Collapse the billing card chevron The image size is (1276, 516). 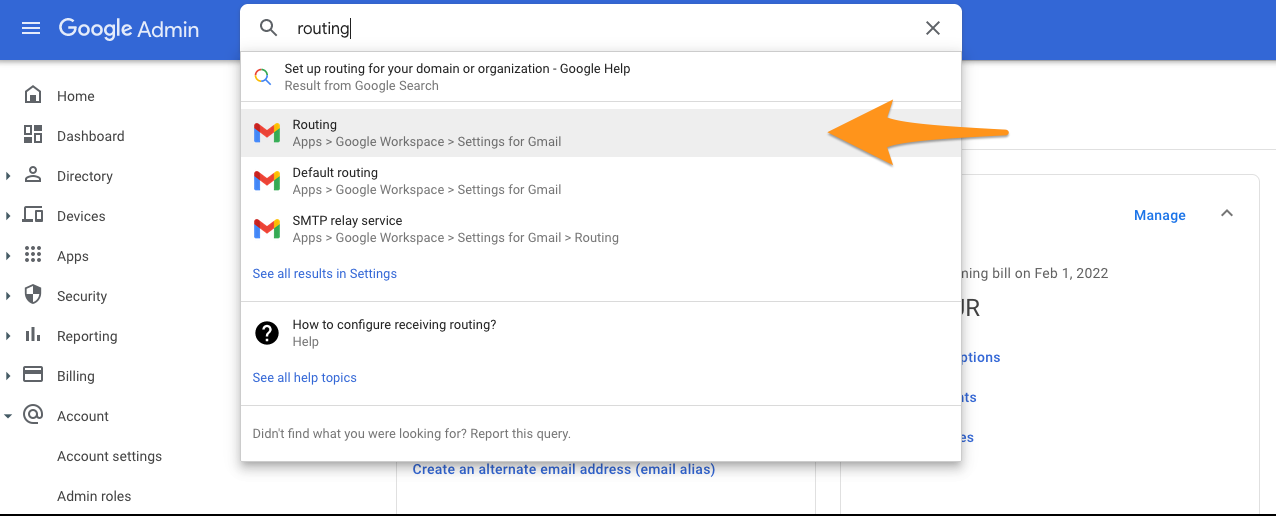pyautogui.click(x=1227, y=214)
